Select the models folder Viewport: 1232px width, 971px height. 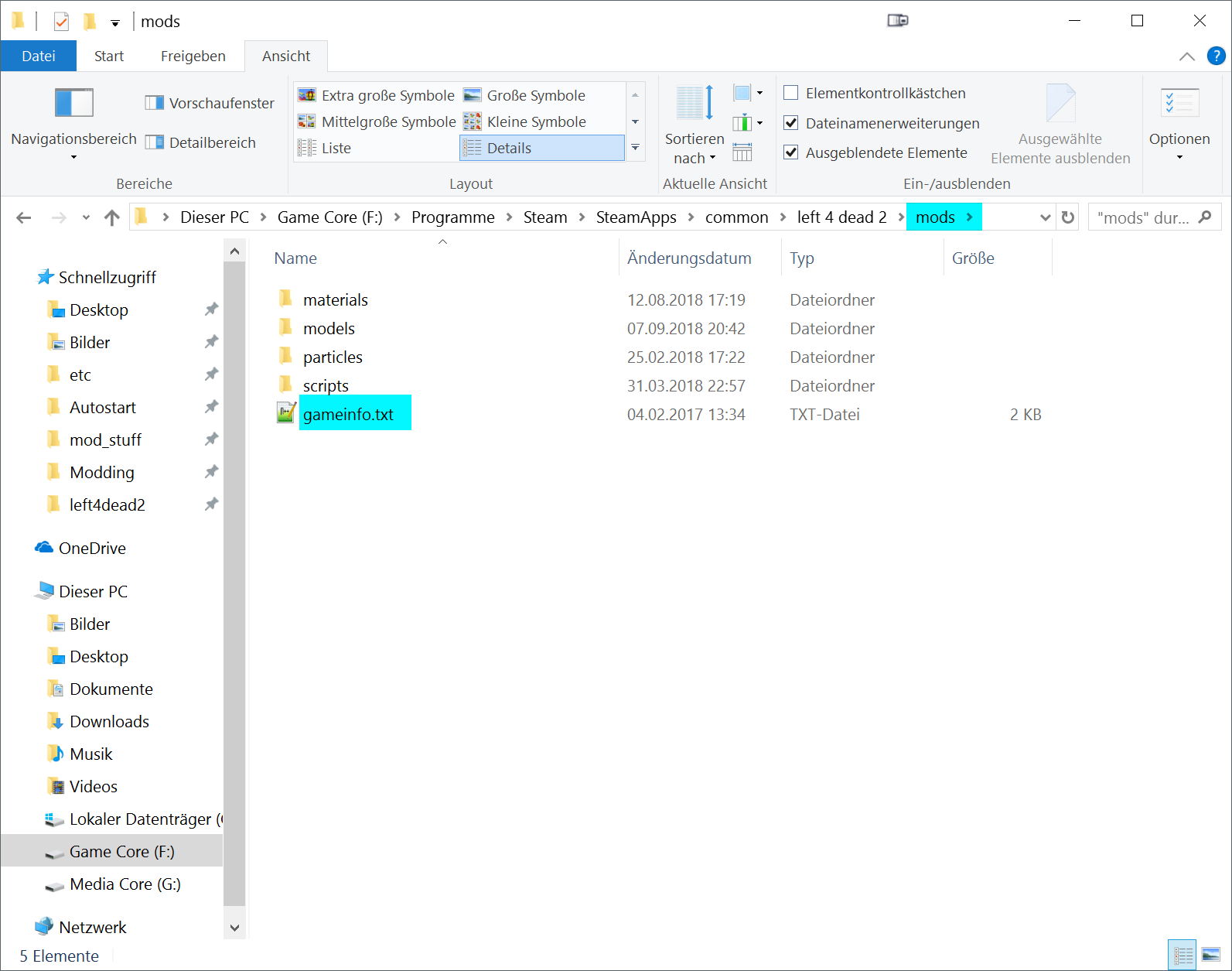[x=329, y=329]
